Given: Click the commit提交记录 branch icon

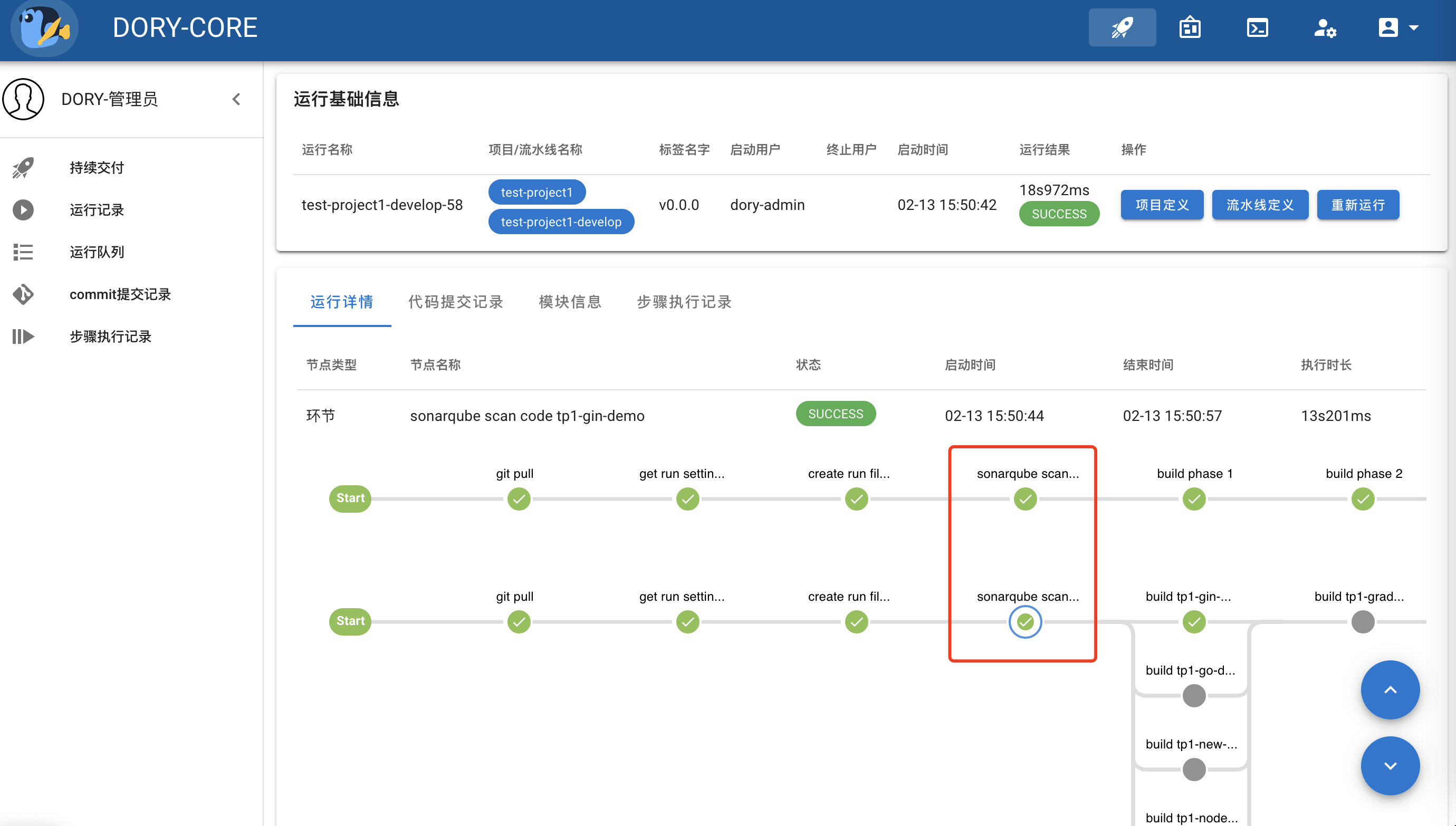Looking at the screenshot, I should (23, 294).
